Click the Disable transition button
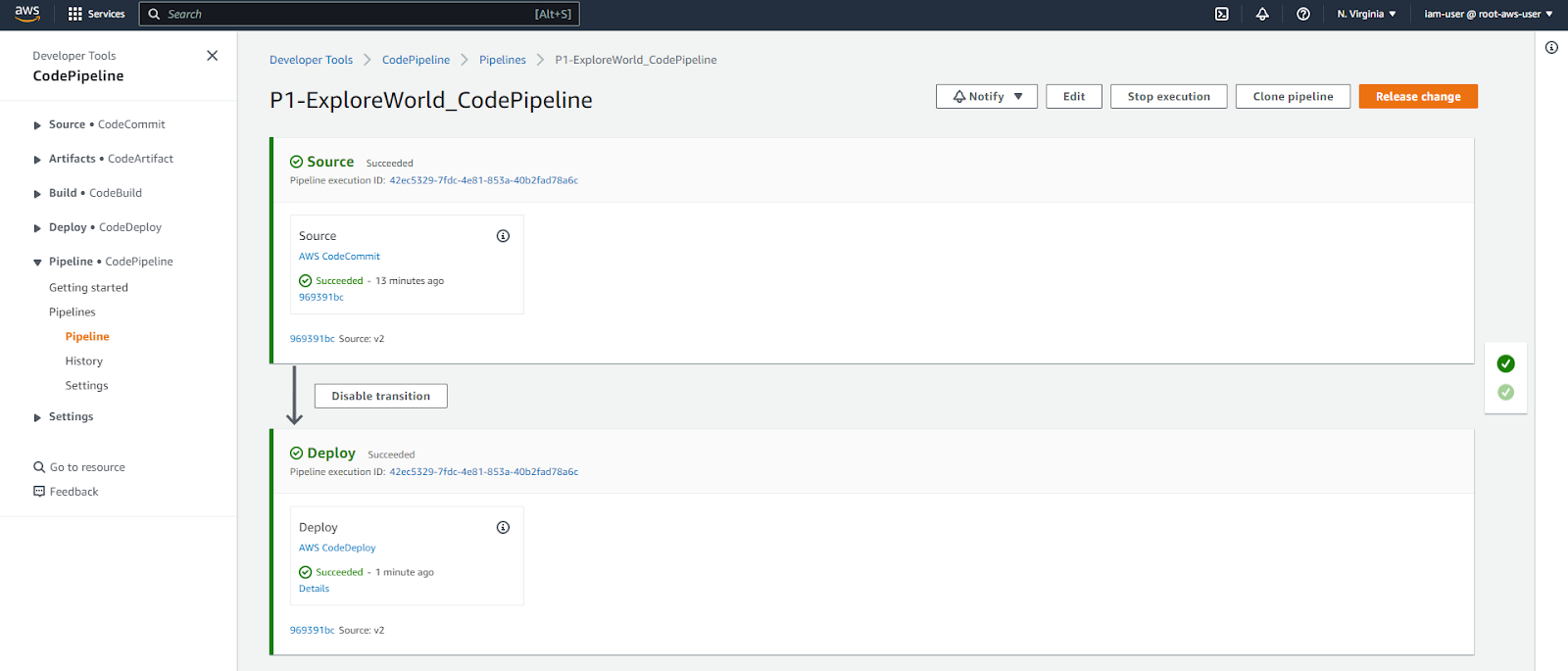The height and width of the screenshot is (671, 1568). [380, 396]
